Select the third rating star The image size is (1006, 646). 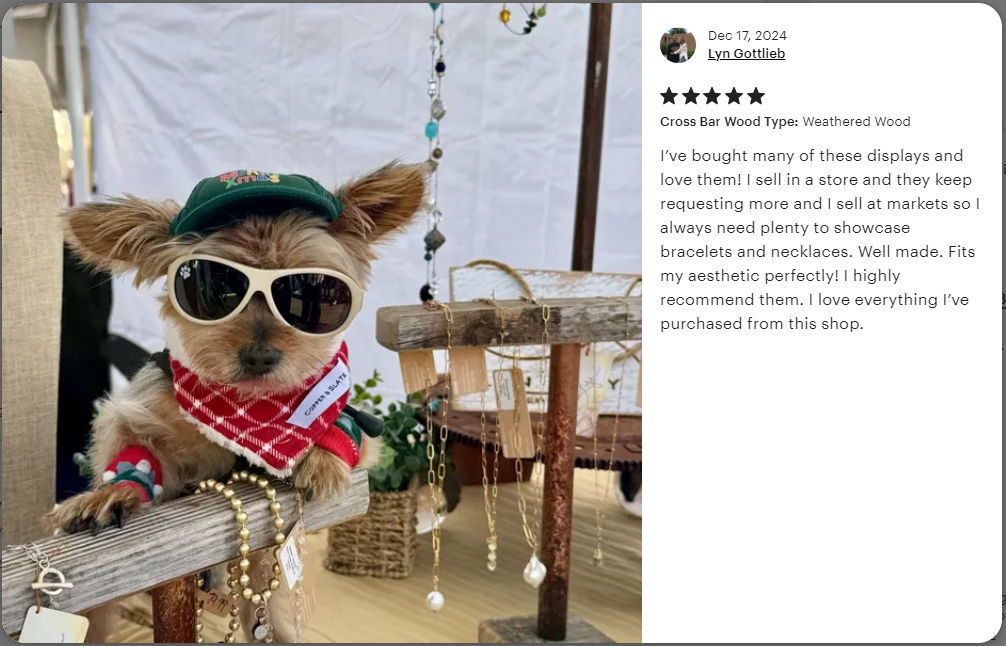tap(713, 96)
